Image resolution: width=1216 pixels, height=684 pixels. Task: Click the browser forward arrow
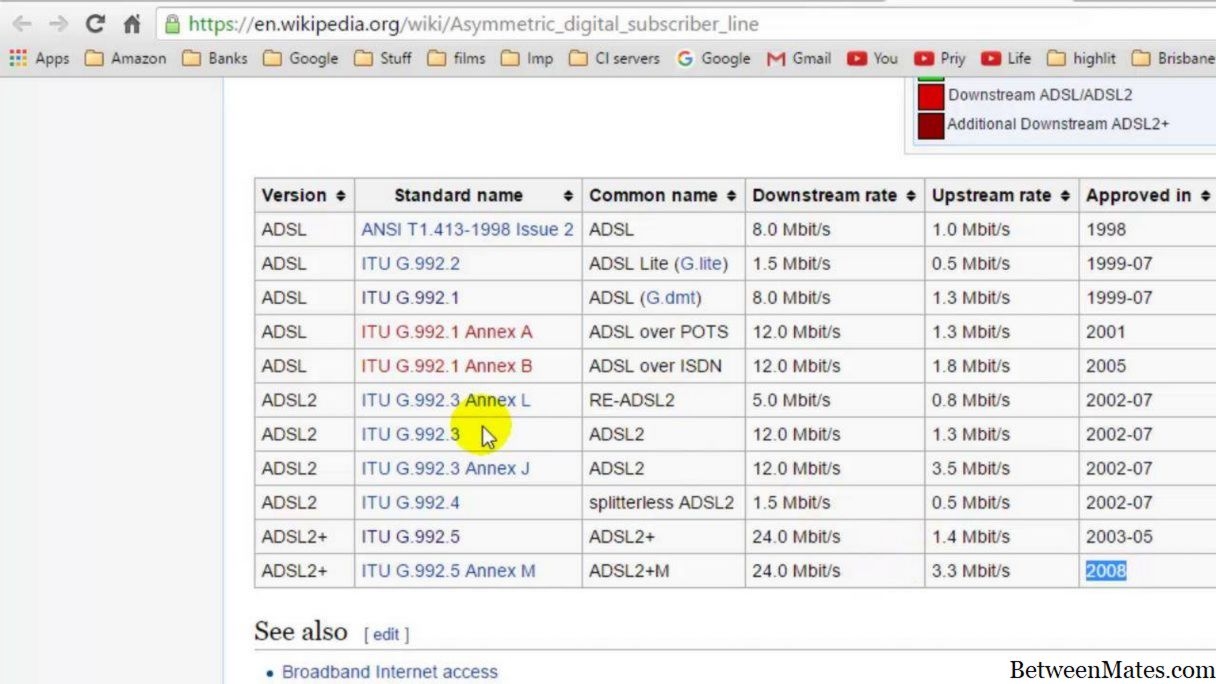point(58,24)
